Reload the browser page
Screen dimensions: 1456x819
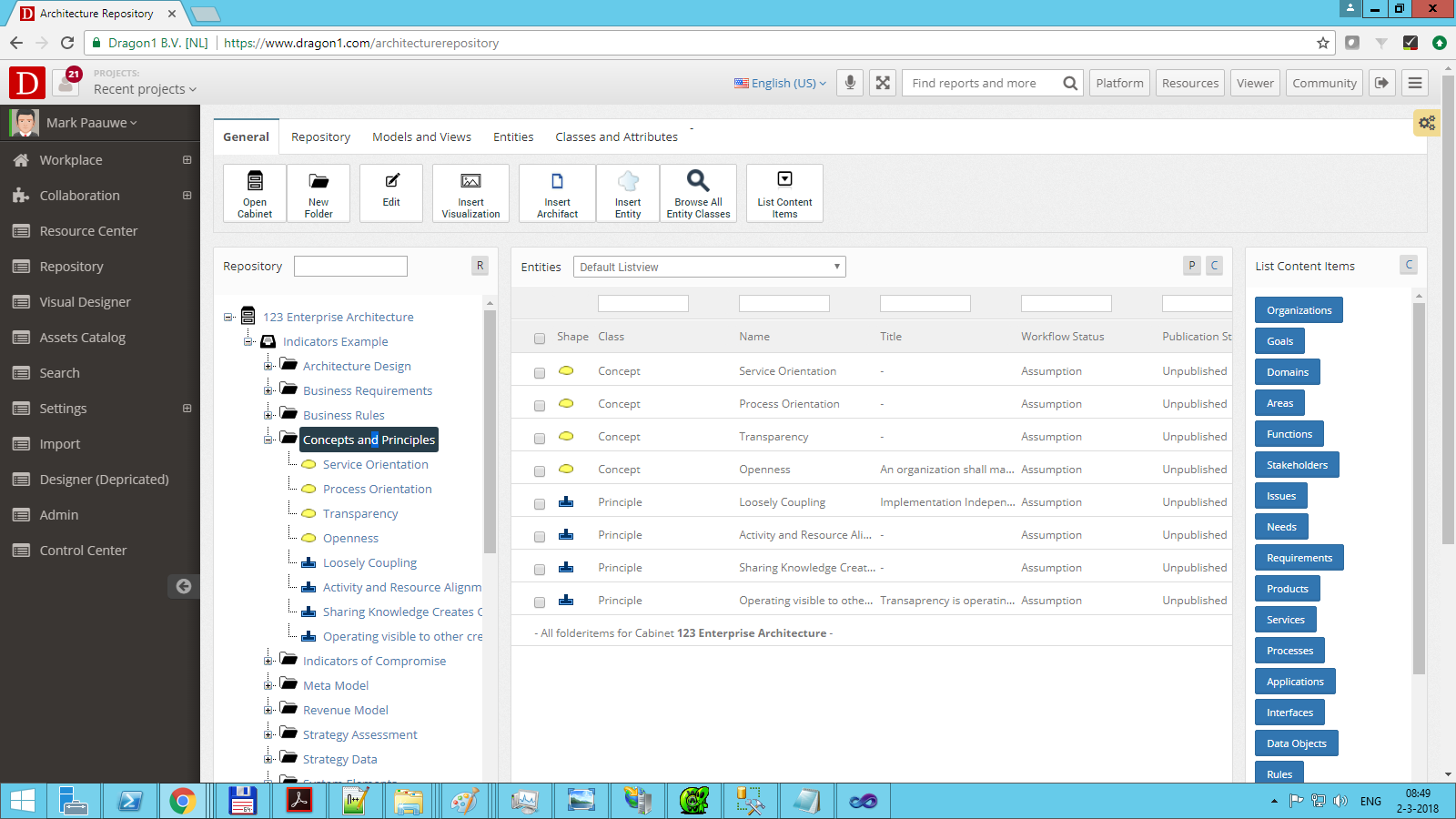67,43
